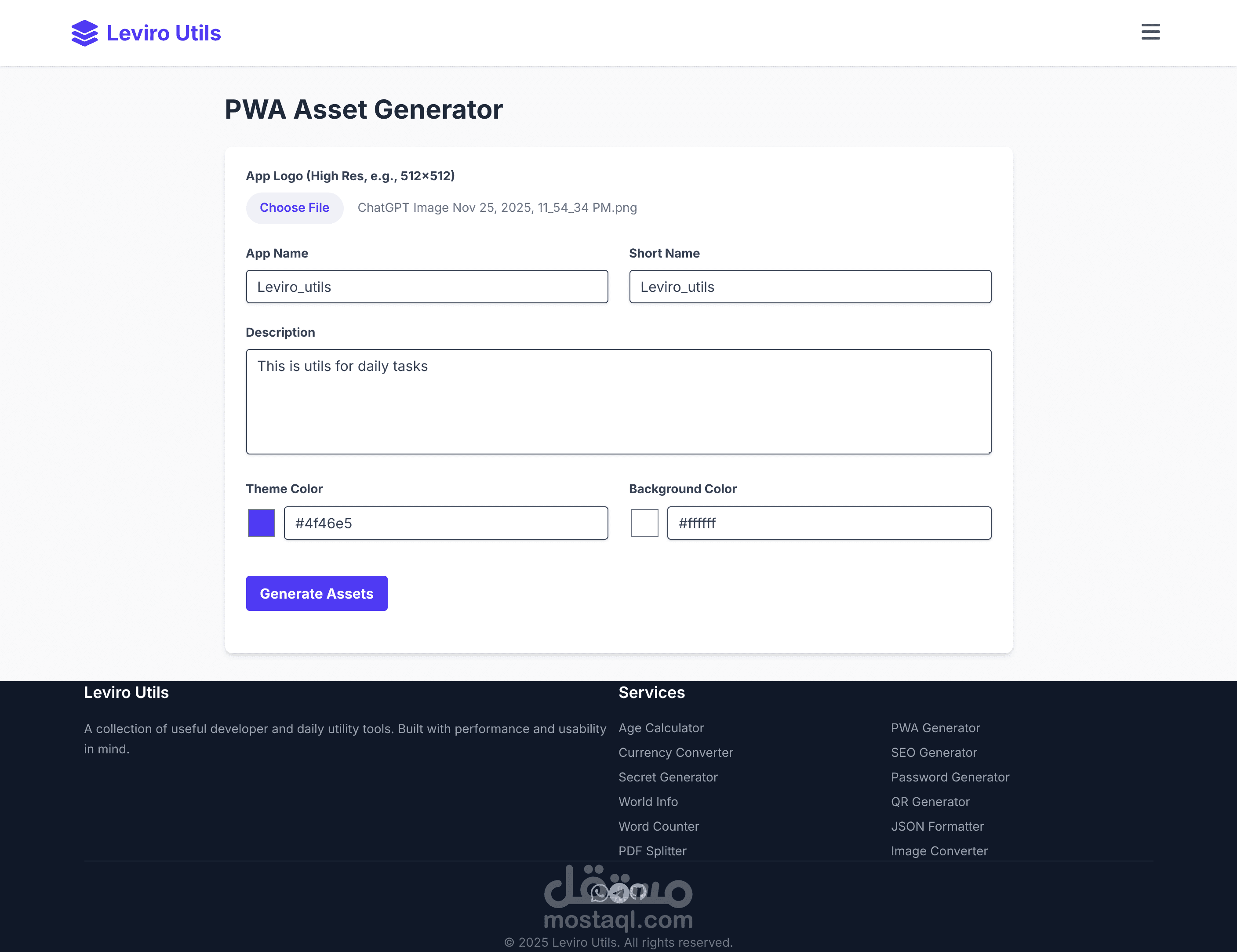Focus the Short Name input field
This screenshot has width=1237, height=952.
tap(809, 287)
